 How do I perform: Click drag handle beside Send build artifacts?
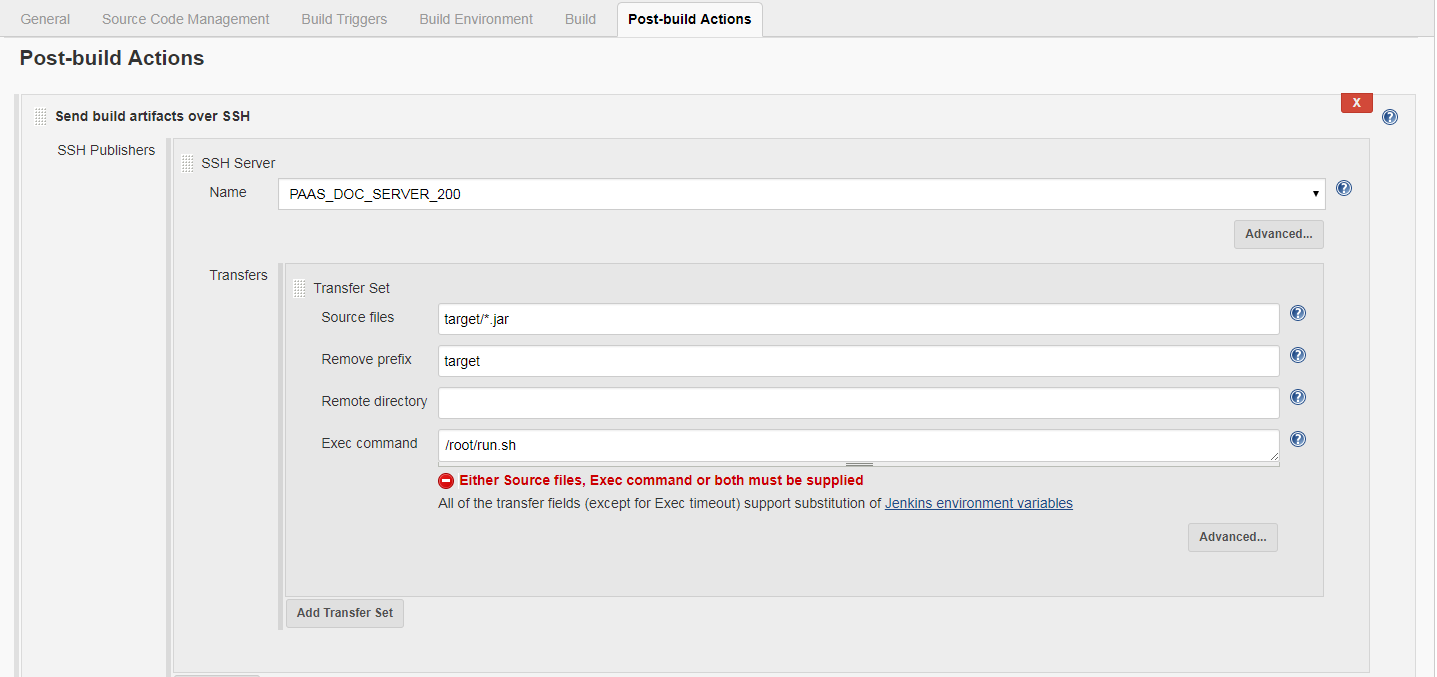tap(41, 117)
